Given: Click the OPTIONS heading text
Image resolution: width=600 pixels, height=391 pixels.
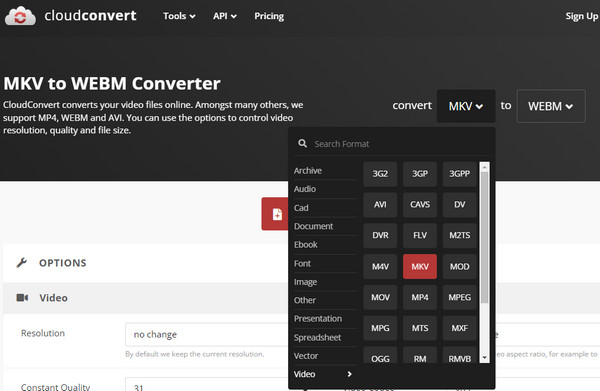Looking at the screenshot, I should 63,263.
